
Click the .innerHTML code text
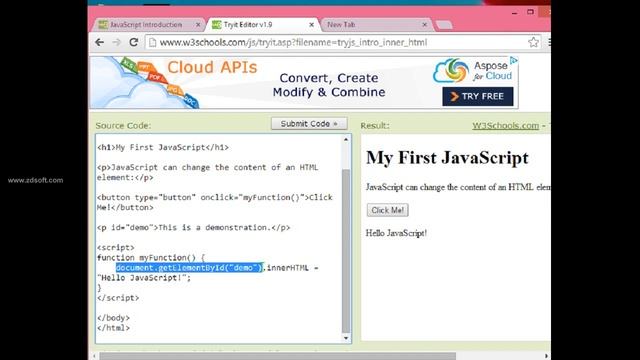point(287,268)
